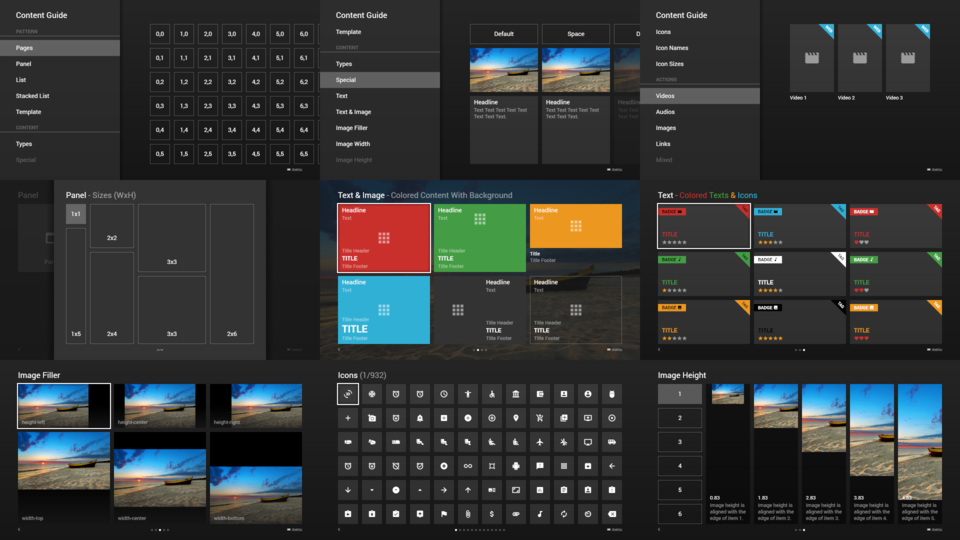Select the wheelchair accessible icon
The width and height of the screenshot is (960, 540).
tap(492, 394)
